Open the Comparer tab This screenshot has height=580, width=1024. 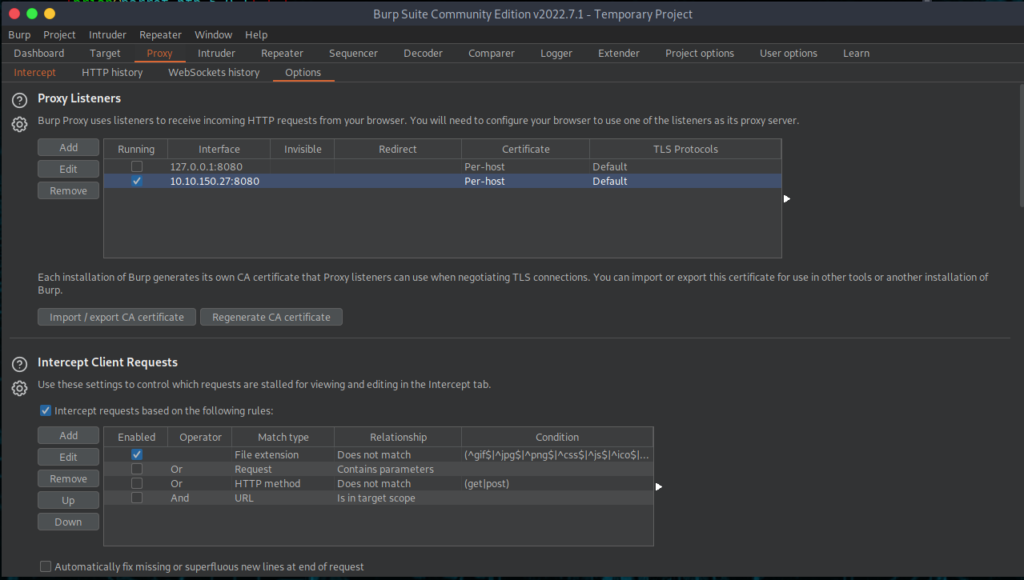pyautogui.click(x=492, y=53)
